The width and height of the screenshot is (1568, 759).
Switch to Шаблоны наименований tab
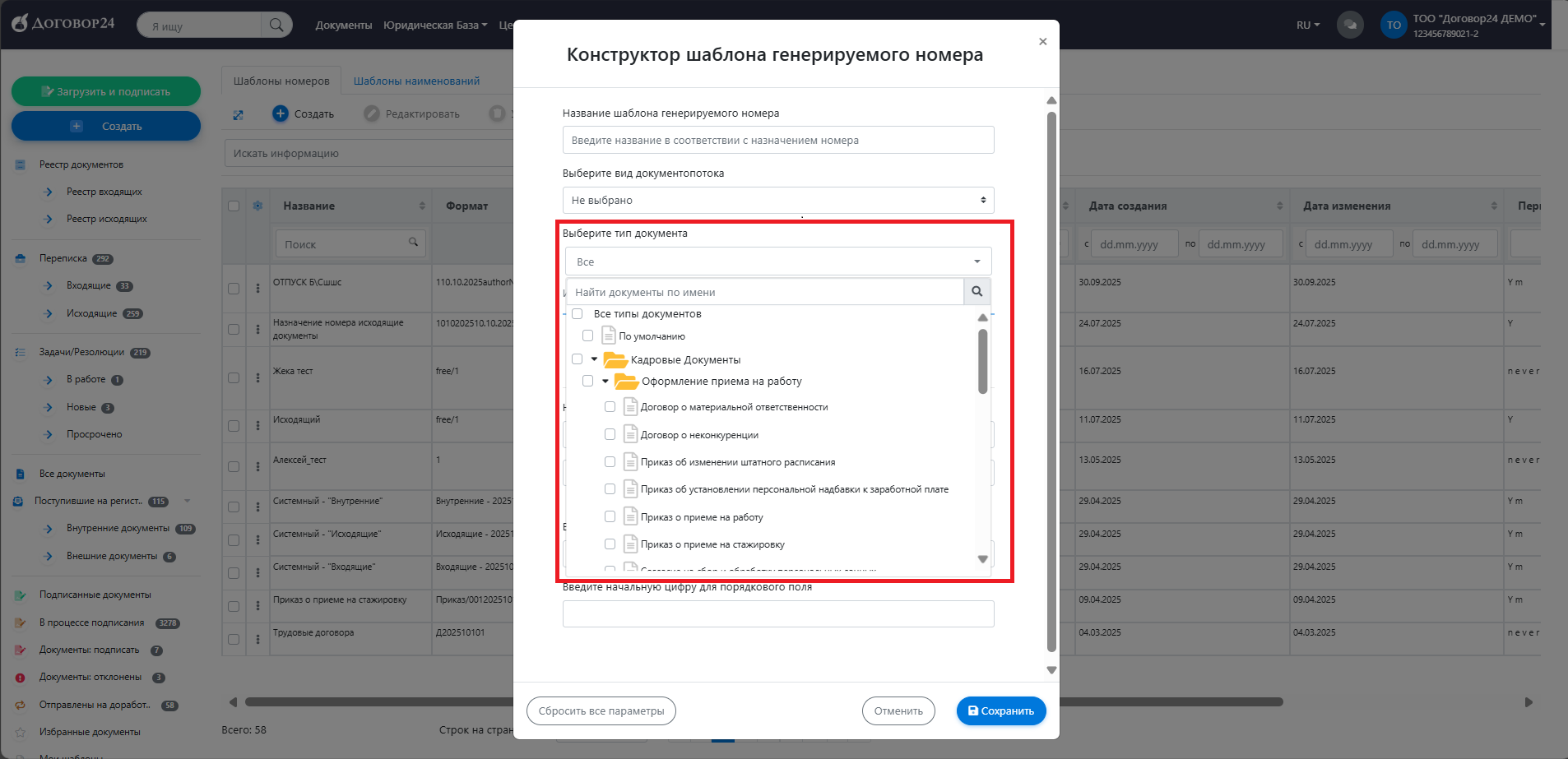pos(416,81)
